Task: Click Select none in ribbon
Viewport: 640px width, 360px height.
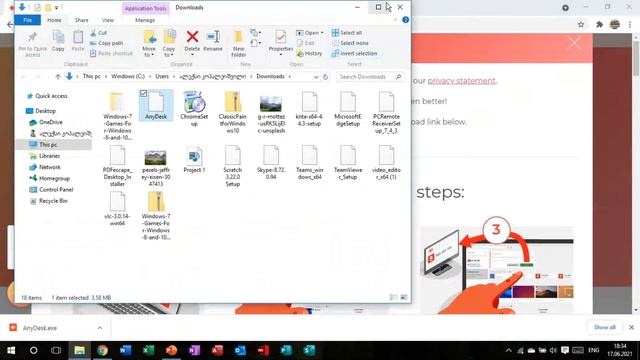Action: [350, 43]
